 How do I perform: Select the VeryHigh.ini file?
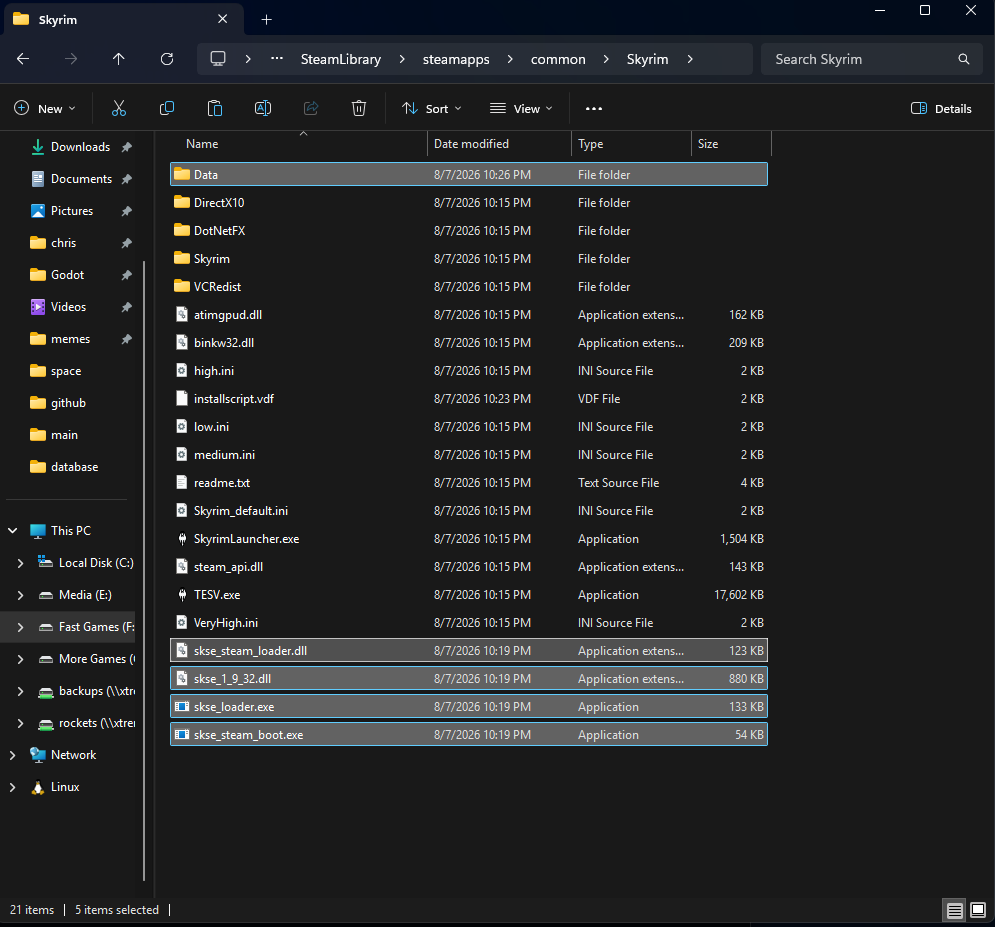click(469, 622)
